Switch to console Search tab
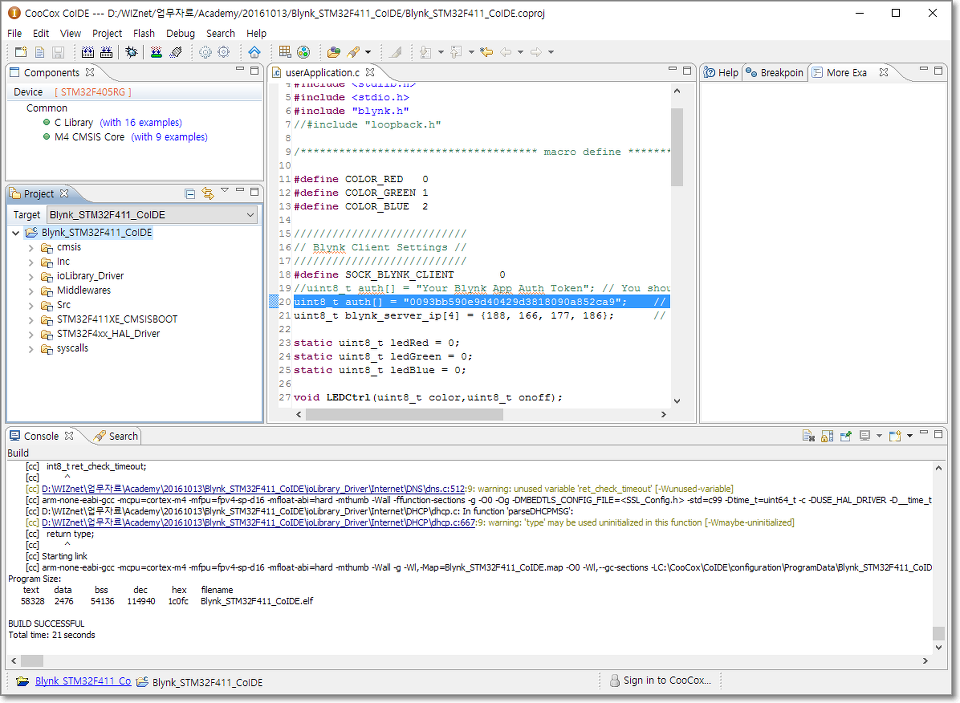 pyautogui.click(x=116, y=436)
